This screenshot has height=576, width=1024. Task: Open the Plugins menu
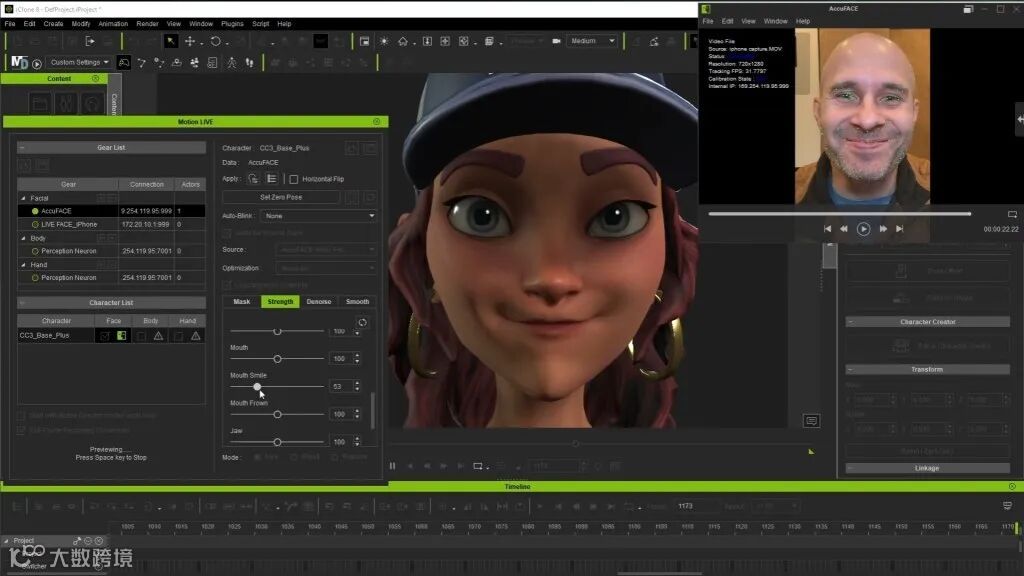232,24
